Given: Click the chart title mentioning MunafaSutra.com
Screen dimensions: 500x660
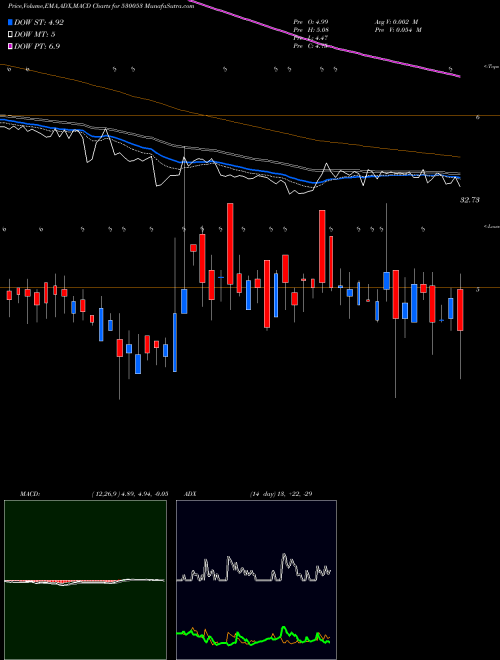Looking at the screenshot, I should [x=101, y=7].
